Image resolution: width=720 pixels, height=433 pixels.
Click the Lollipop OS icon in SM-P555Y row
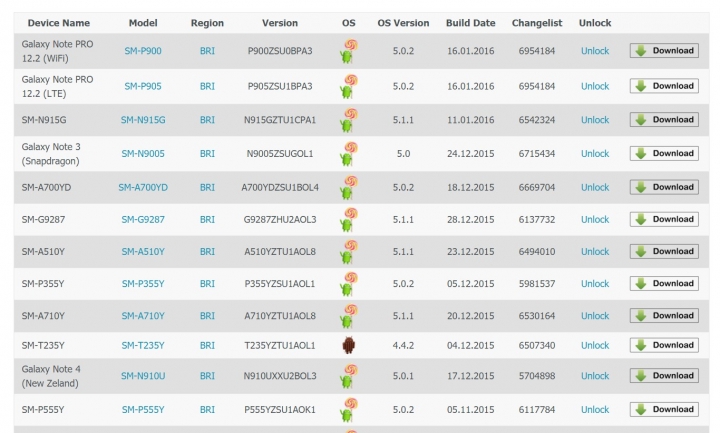pyautogui.click(x=349, y=410)
